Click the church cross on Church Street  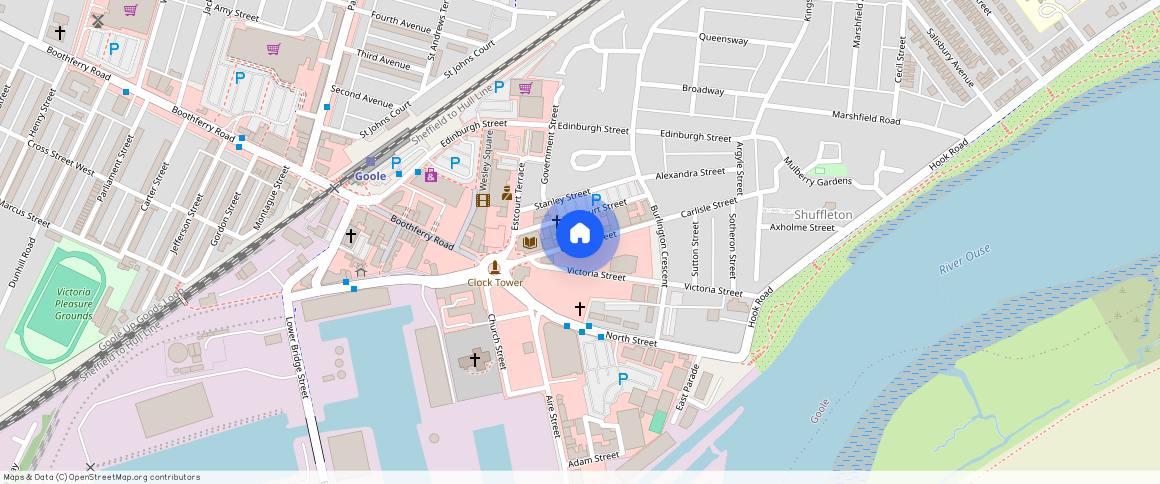[x=474, y=359]
